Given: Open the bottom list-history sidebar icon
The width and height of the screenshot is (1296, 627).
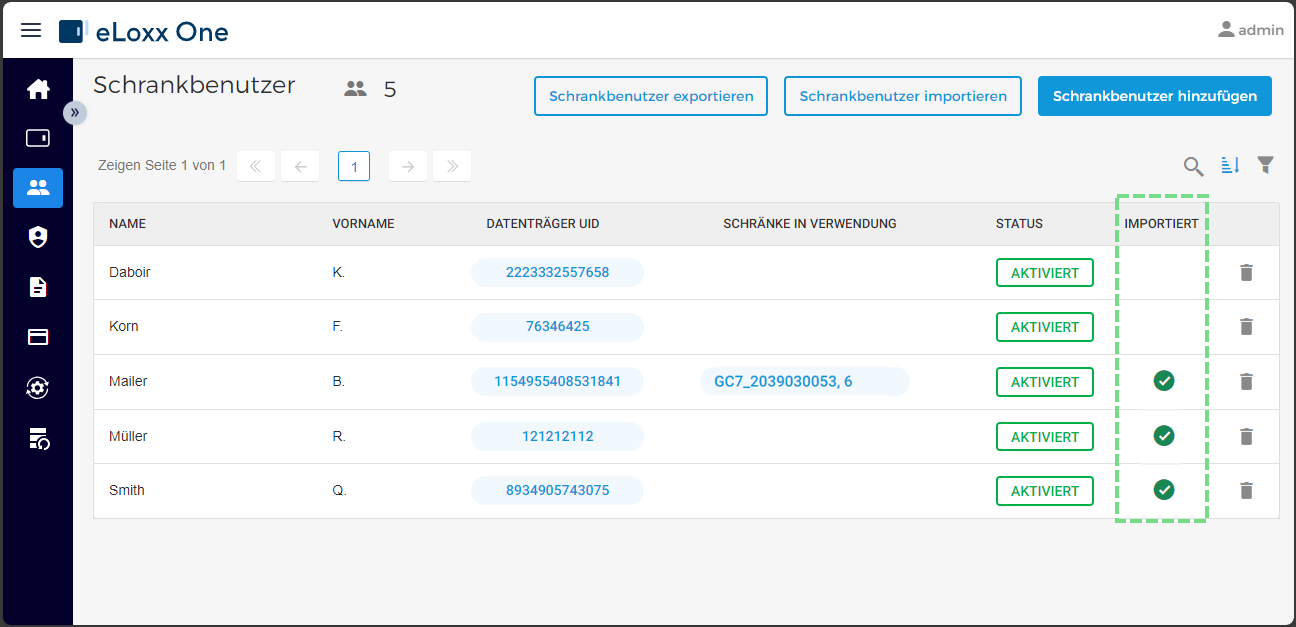Looking at the screenshot, I should (x=38, y=437).
